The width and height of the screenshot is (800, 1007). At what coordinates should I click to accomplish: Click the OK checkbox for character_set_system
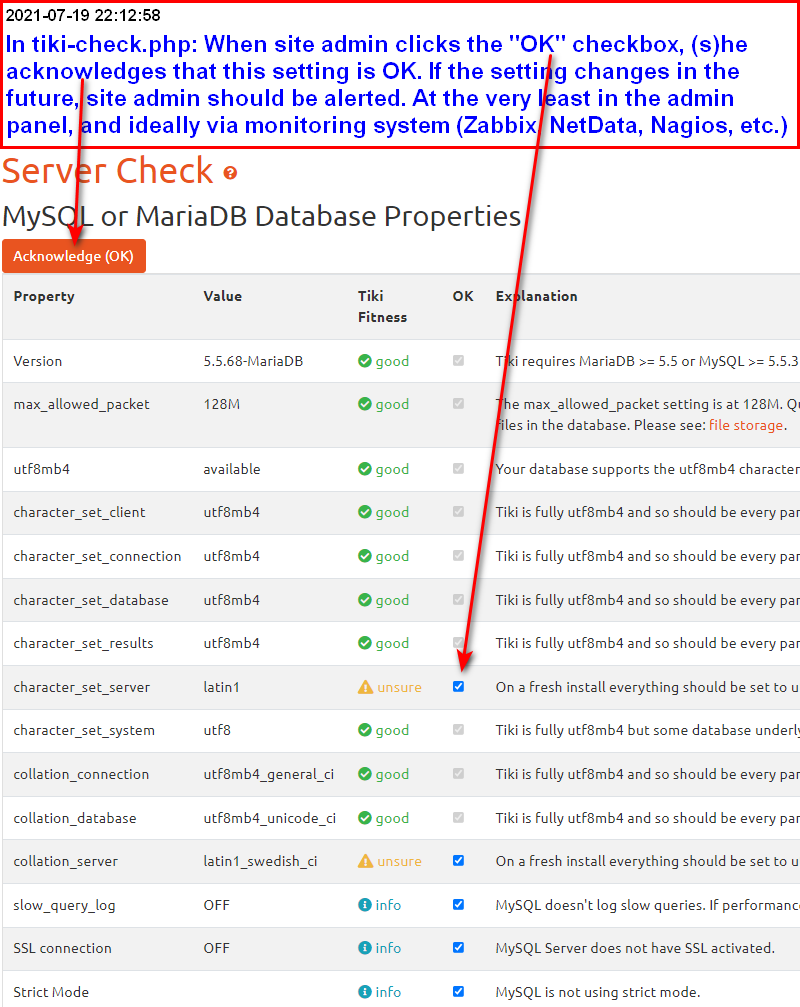pos(458,730)
